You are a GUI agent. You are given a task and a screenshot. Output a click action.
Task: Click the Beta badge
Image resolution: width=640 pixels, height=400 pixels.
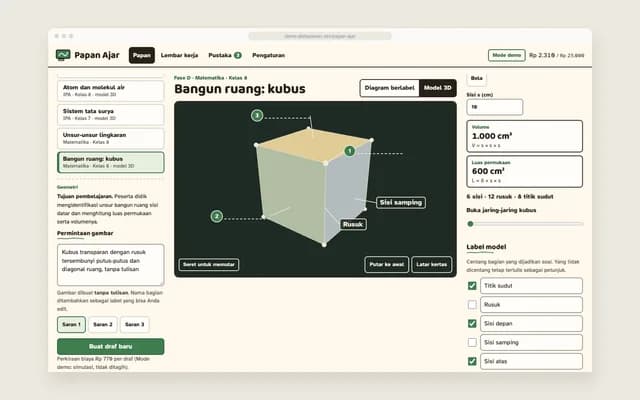pyautogui.click(x=476, y=78)
